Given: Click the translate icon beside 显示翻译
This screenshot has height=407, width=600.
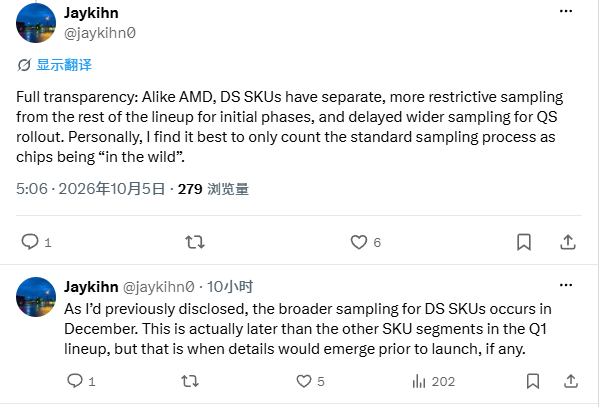Looking at the screenshot, I should pos(24,65).
